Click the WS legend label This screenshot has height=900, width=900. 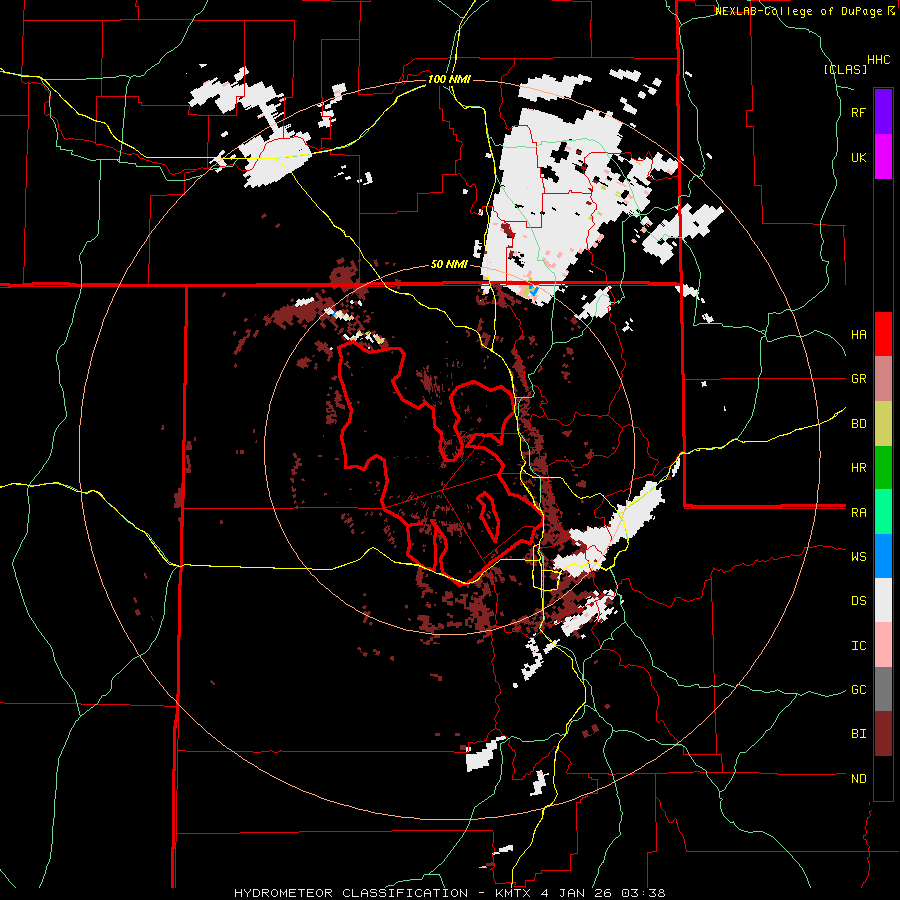(x=859, y=557)
